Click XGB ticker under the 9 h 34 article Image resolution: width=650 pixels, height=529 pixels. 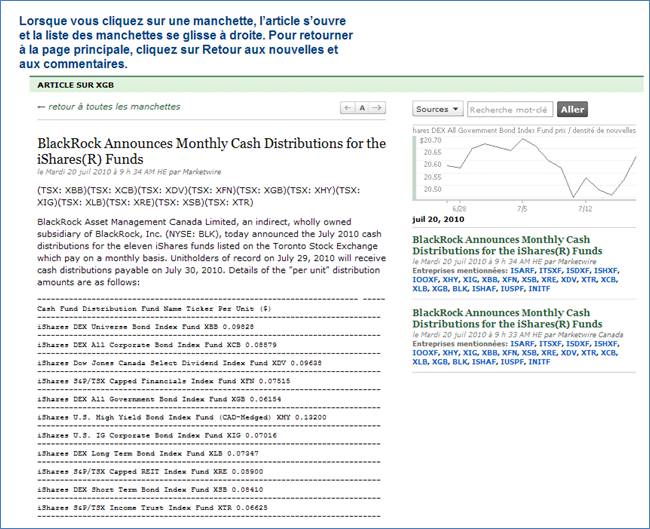point(440,289)
